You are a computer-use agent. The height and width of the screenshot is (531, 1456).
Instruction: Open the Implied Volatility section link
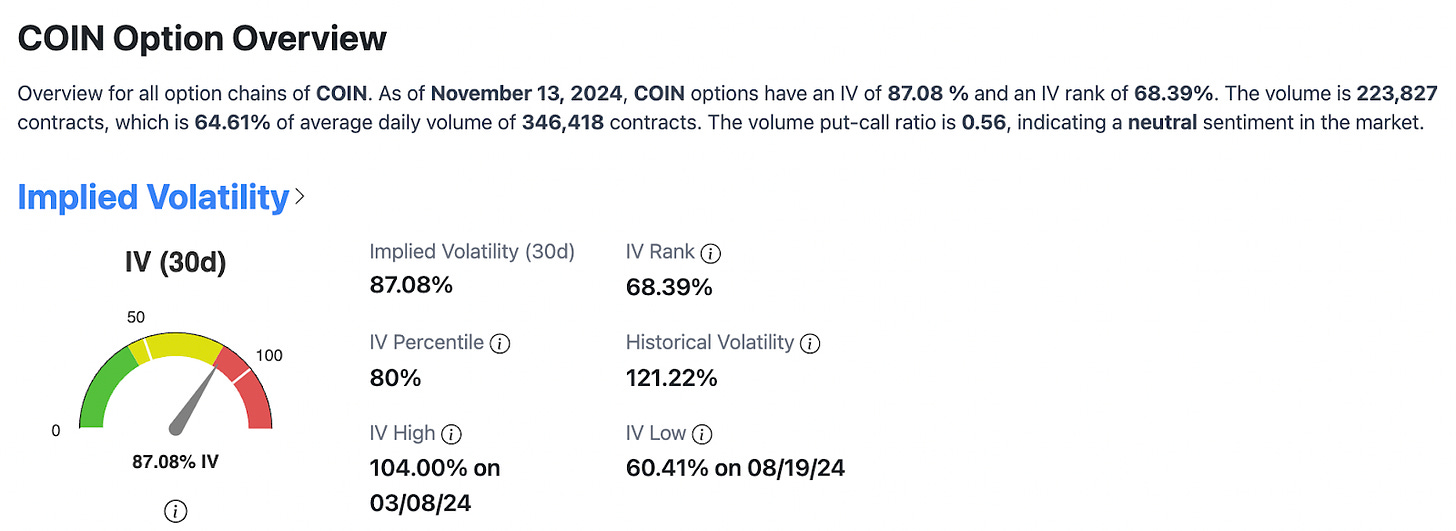153,197
